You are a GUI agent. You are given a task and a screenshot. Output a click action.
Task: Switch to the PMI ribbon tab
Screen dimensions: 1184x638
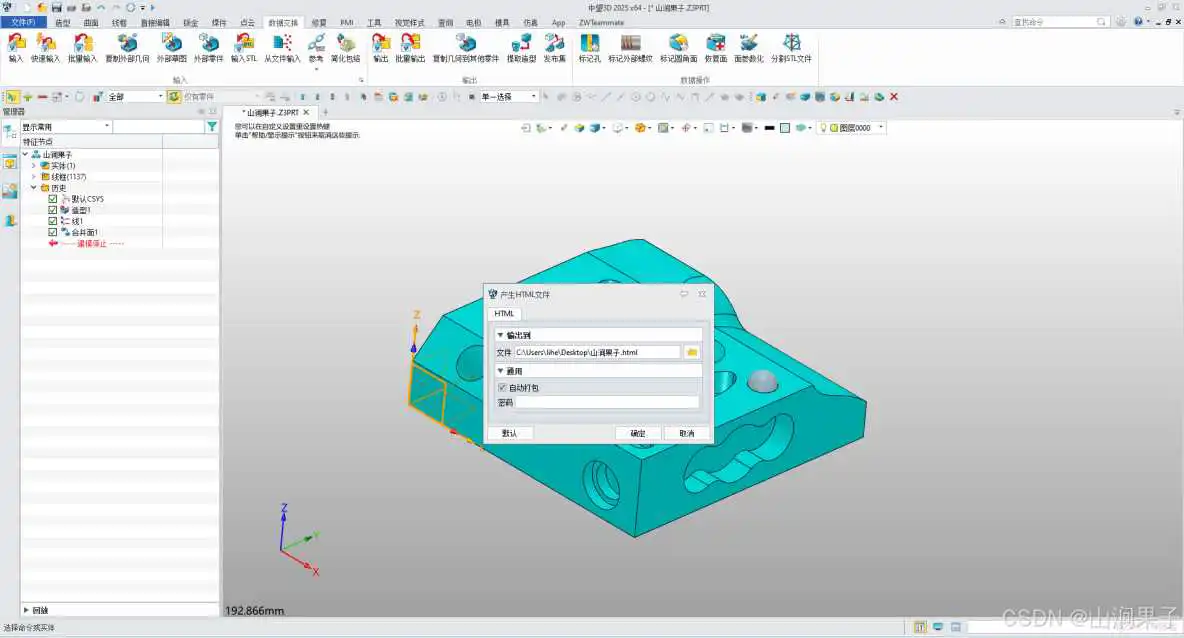coord(347,23)
